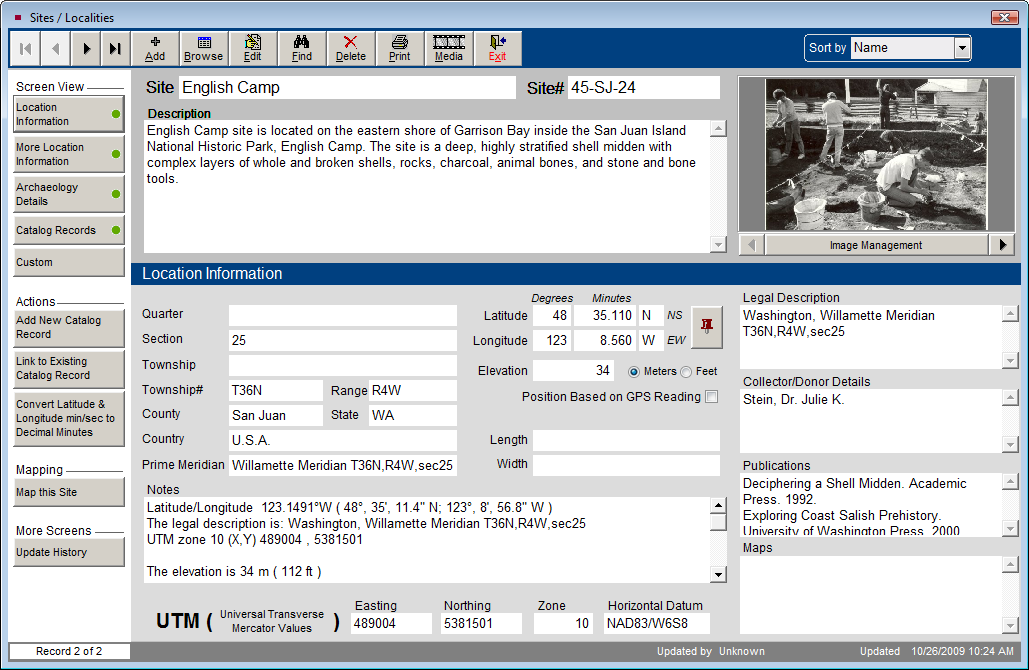The width and height of the screenshot is (1029, 670).
Task: Open the Media filmstrip icon
Action: [x=449, y=48]
